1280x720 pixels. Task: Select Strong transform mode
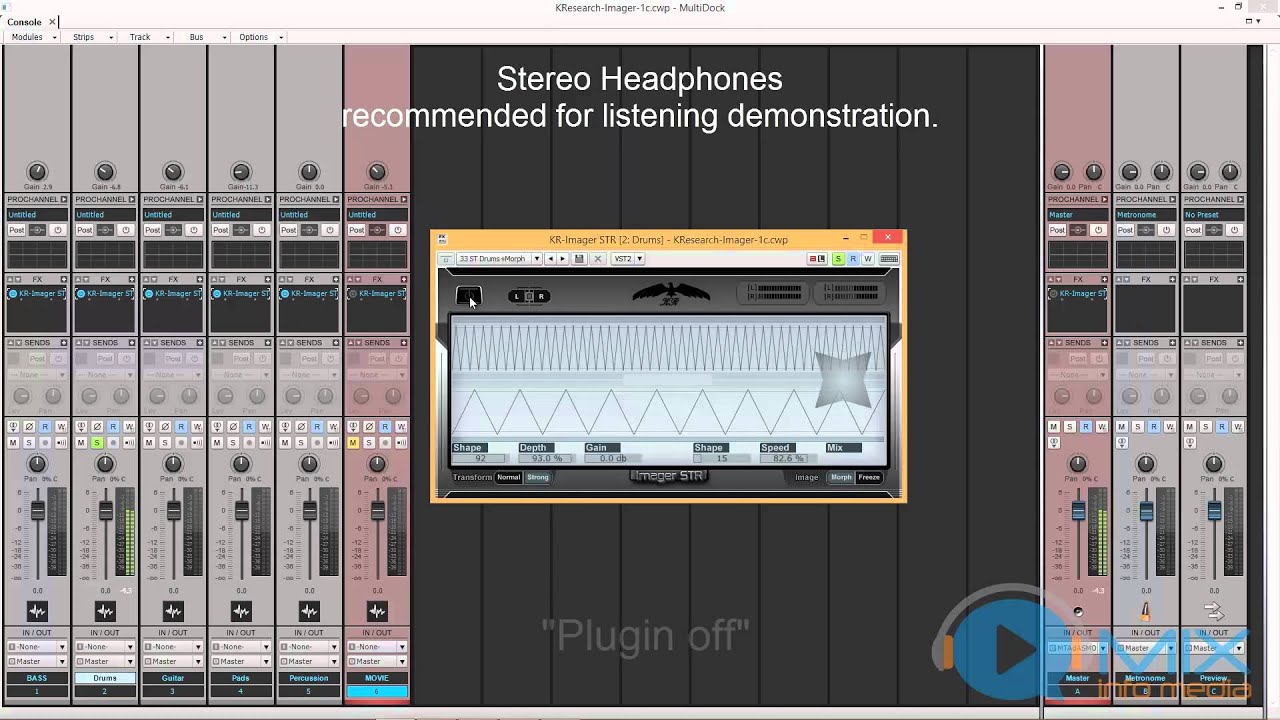tap(538, 477)
